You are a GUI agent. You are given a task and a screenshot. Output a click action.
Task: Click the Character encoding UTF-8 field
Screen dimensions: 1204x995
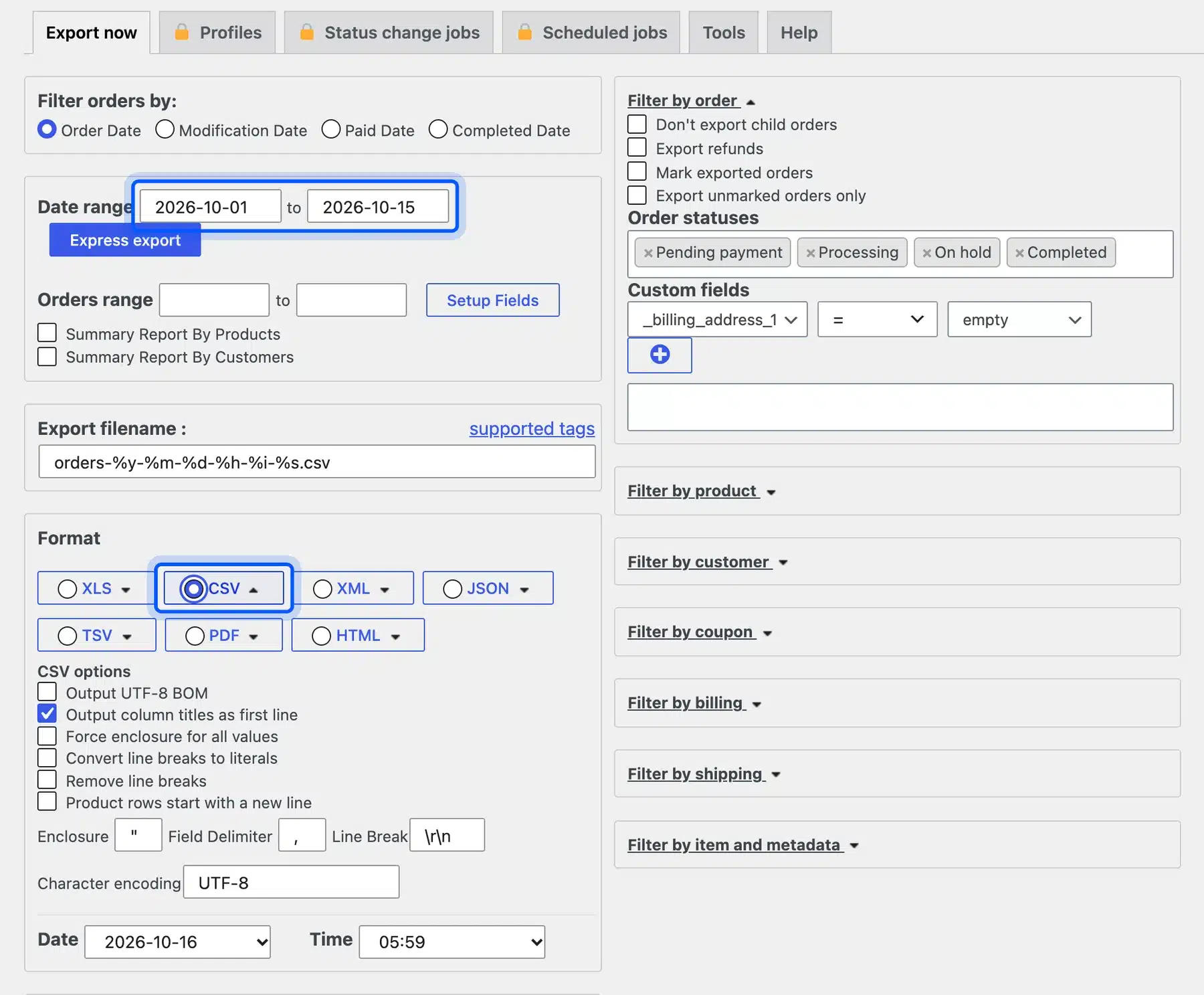(x=292, y=883)
